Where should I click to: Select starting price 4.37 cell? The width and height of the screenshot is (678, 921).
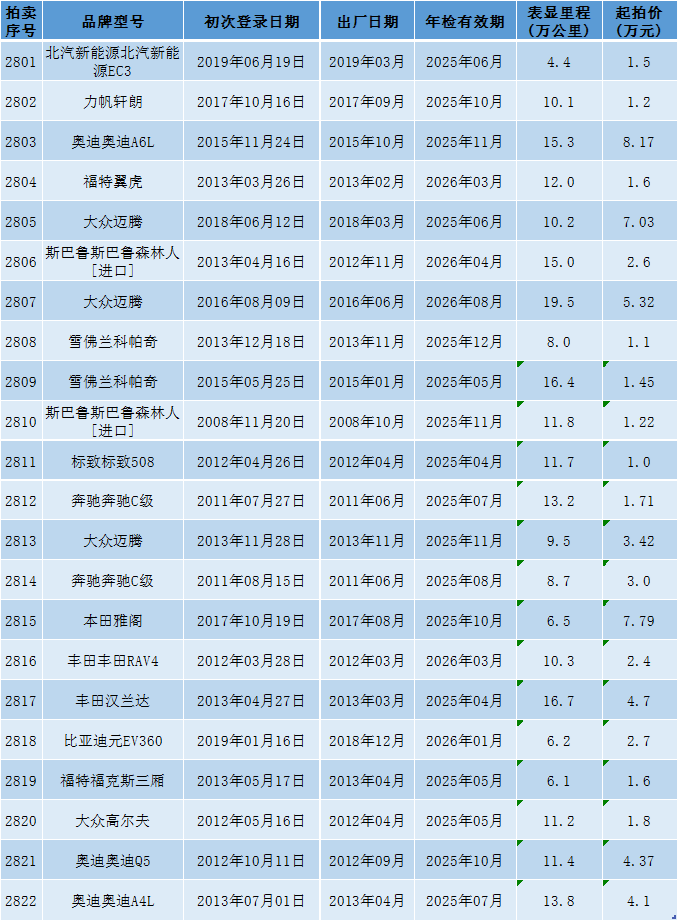pyautogui.click(x=639, y=861)
